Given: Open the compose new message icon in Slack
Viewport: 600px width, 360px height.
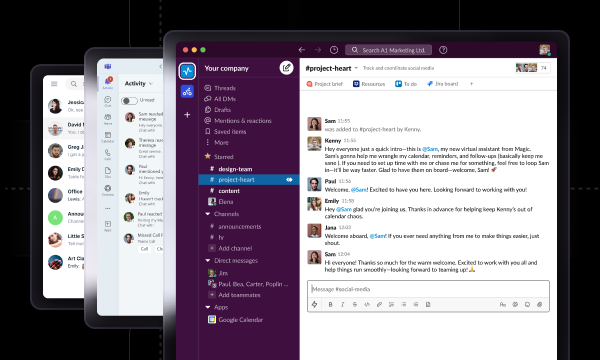Looking at the screenshot, I should (x=286, y=68).
